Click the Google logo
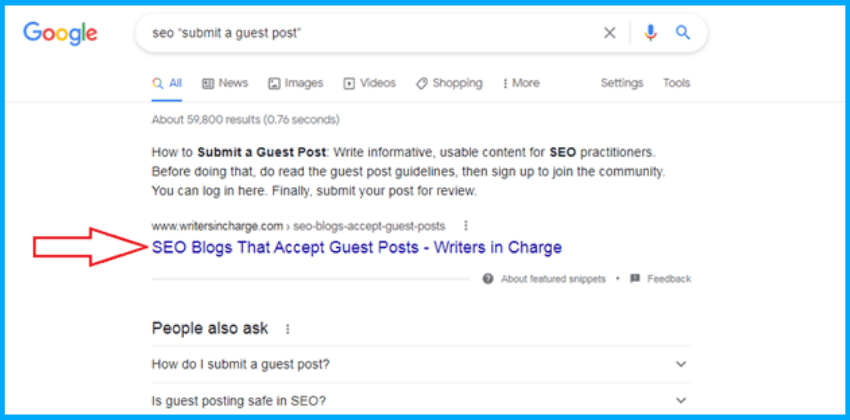850x420 pixels. [61, 33]
